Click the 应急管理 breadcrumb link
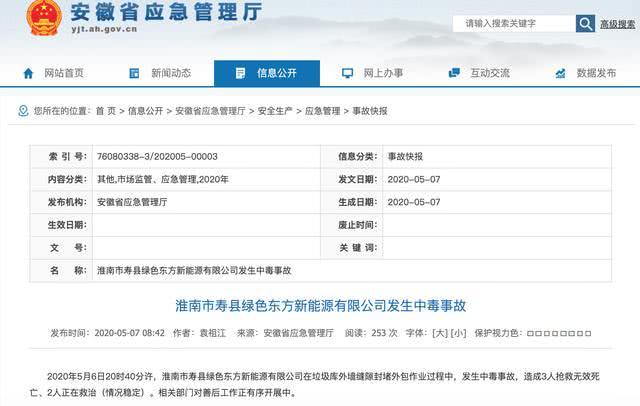Screen dimensions: 640x406 322,111
